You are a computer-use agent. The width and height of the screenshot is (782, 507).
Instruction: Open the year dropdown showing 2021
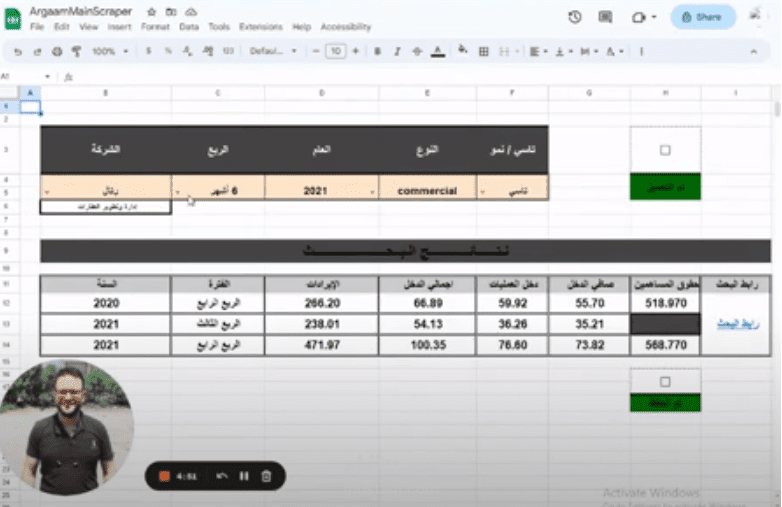pos(372,192)
